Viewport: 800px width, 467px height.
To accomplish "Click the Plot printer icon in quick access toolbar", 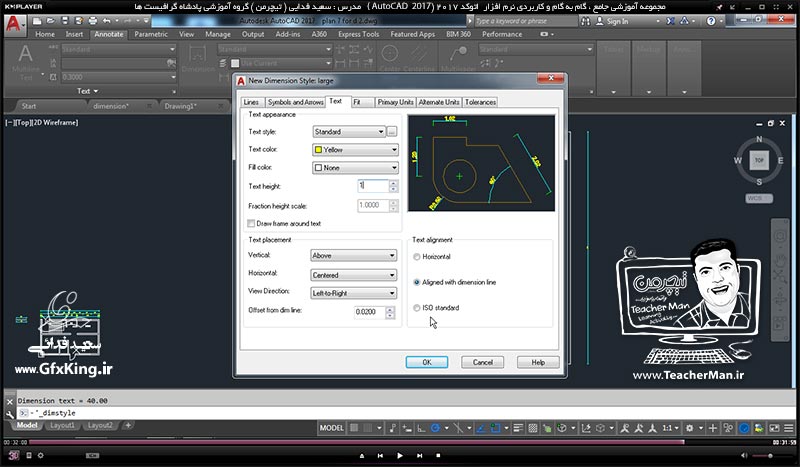I will pos(92,21).
